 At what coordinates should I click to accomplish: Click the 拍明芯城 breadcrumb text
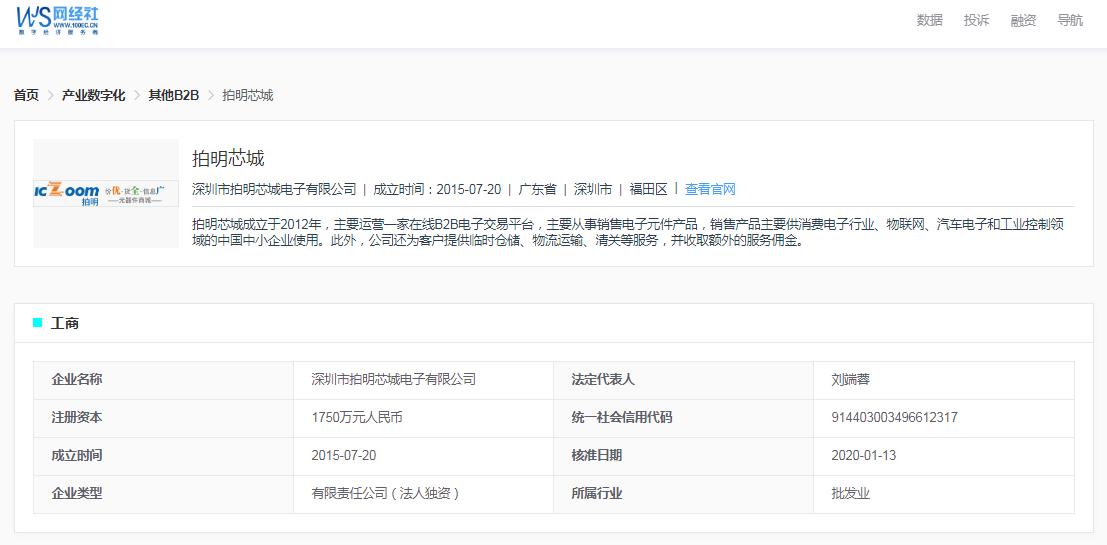tap(248, 95)
